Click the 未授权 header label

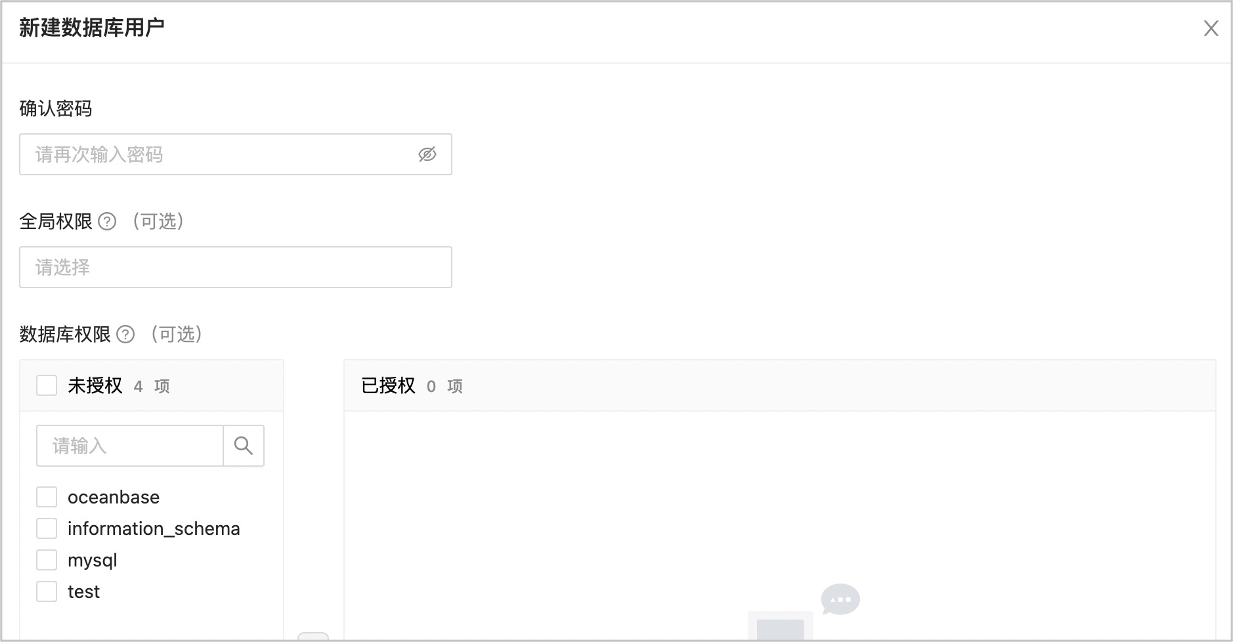click(x=95, y=386)
